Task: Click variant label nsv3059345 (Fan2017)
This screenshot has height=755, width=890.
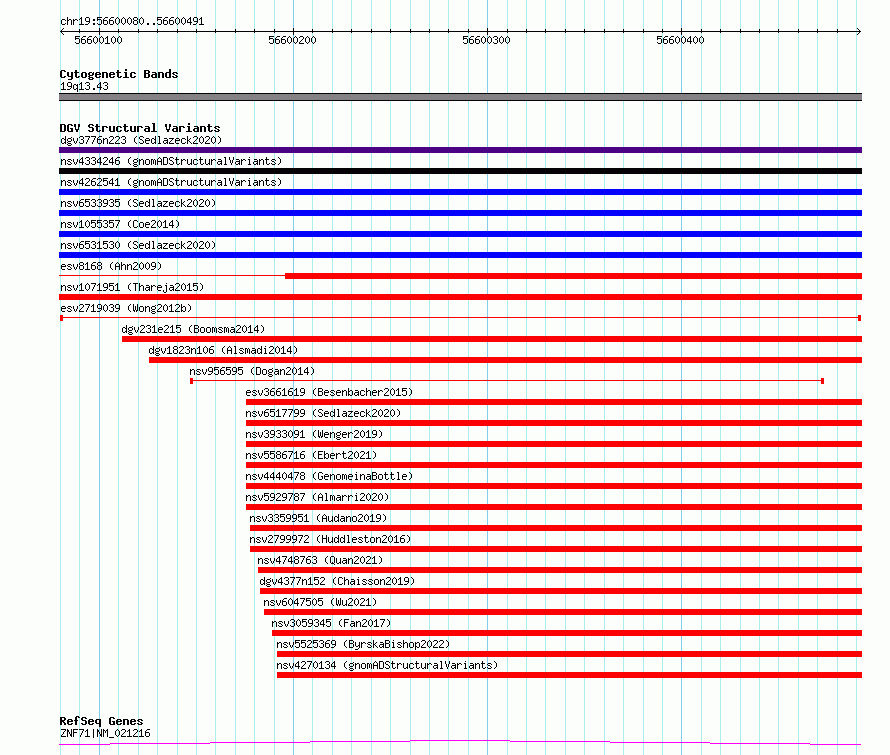Action: coord(331,623)
